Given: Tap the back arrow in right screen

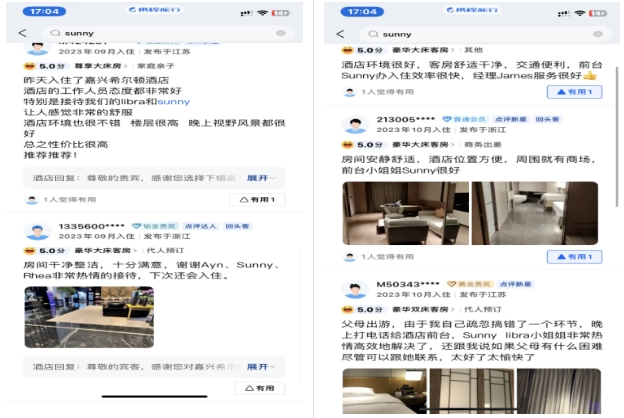Looking at the screenshot, I should [340, 34].
